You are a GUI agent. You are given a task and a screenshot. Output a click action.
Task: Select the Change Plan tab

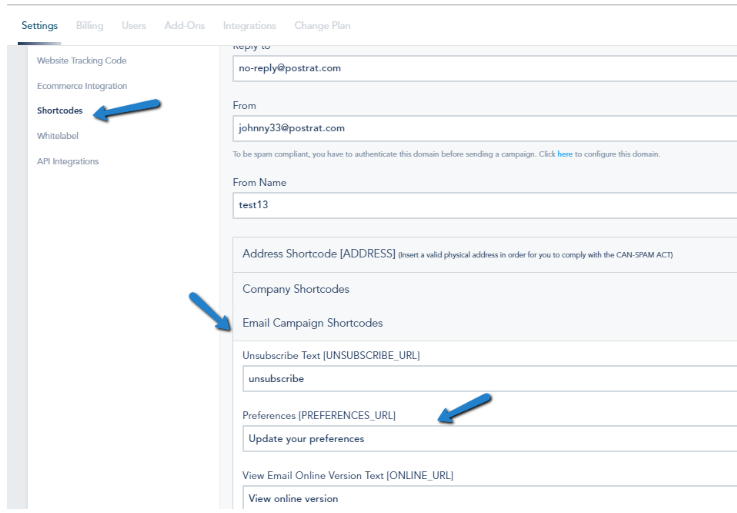pyautogui.click(x=322, y=25)
